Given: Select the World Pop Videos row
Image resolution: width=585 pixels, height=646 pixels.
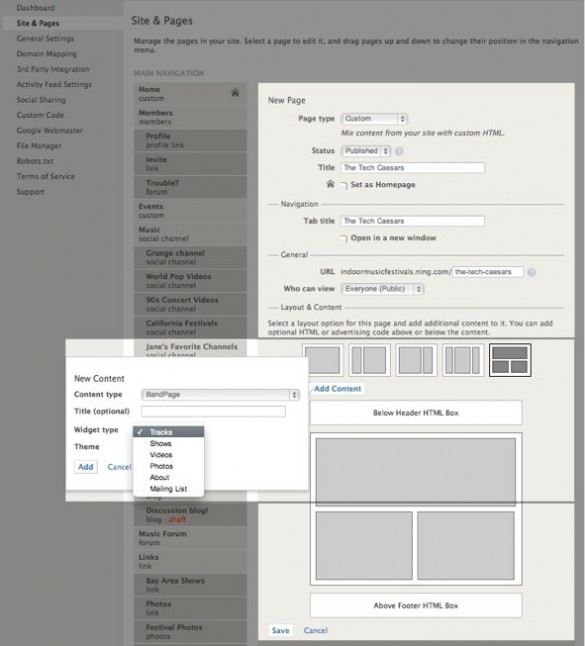Looking at the screenshot, I should [x=190, y=281].
